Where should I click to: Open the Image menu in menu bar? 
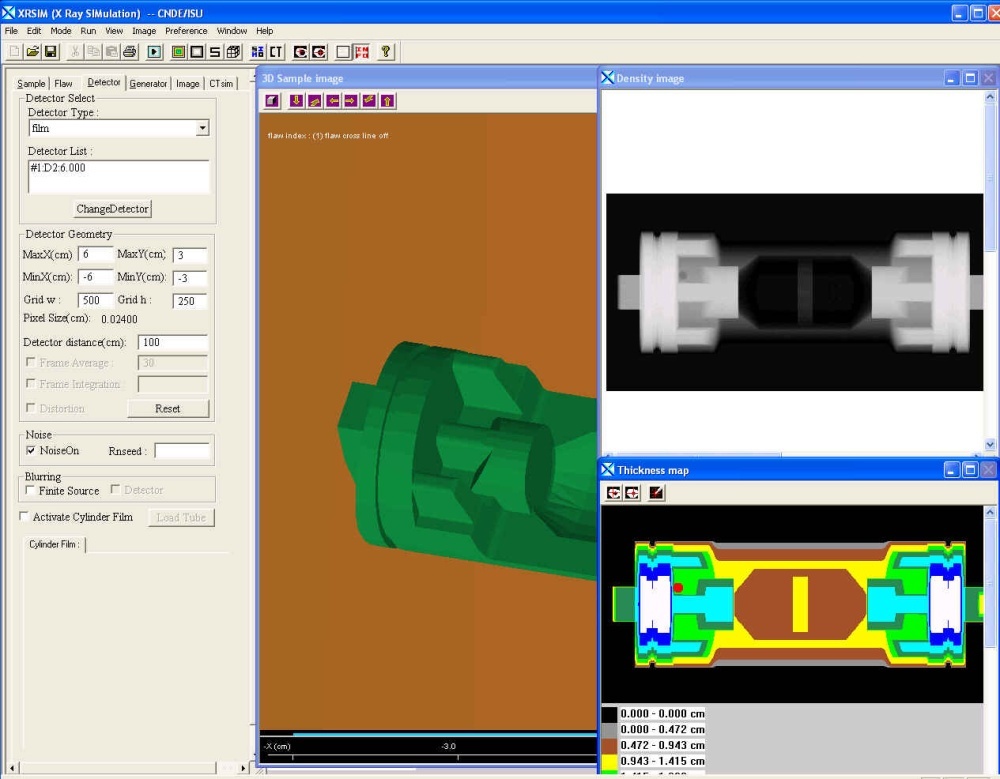point(144,31)
